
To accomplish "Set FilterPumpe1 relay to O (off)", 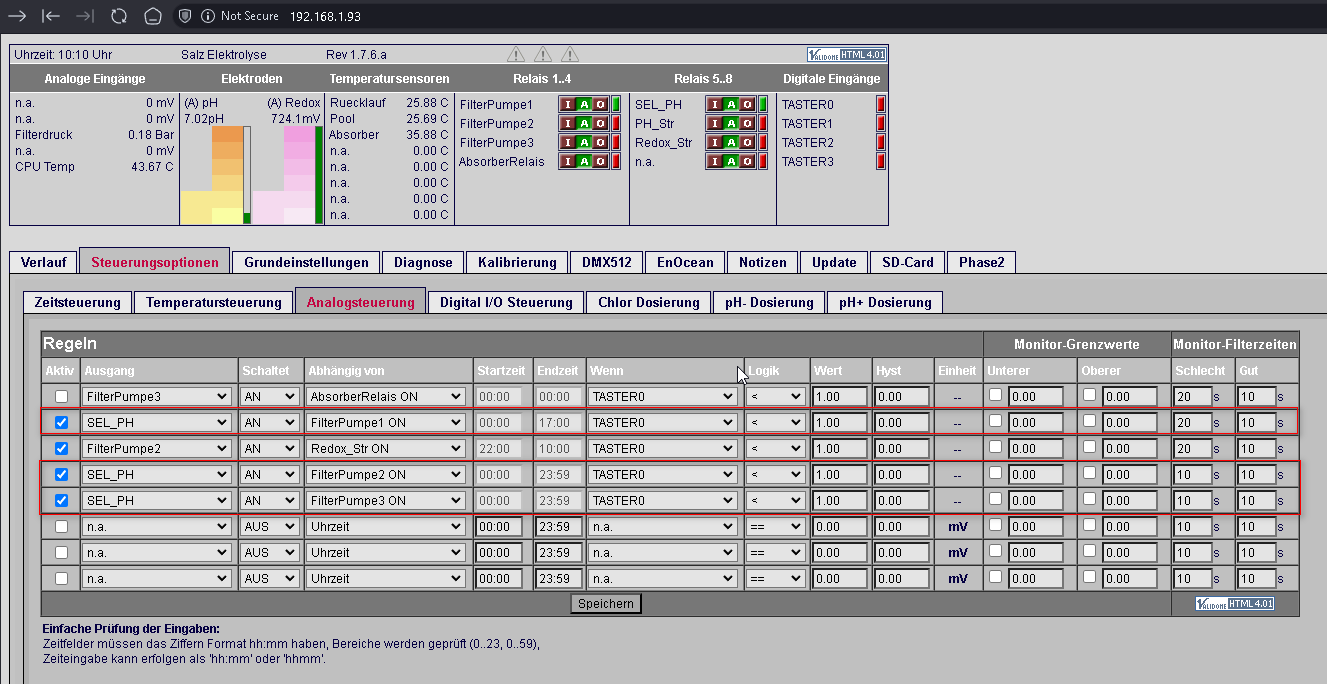I will tap(600, 104).
